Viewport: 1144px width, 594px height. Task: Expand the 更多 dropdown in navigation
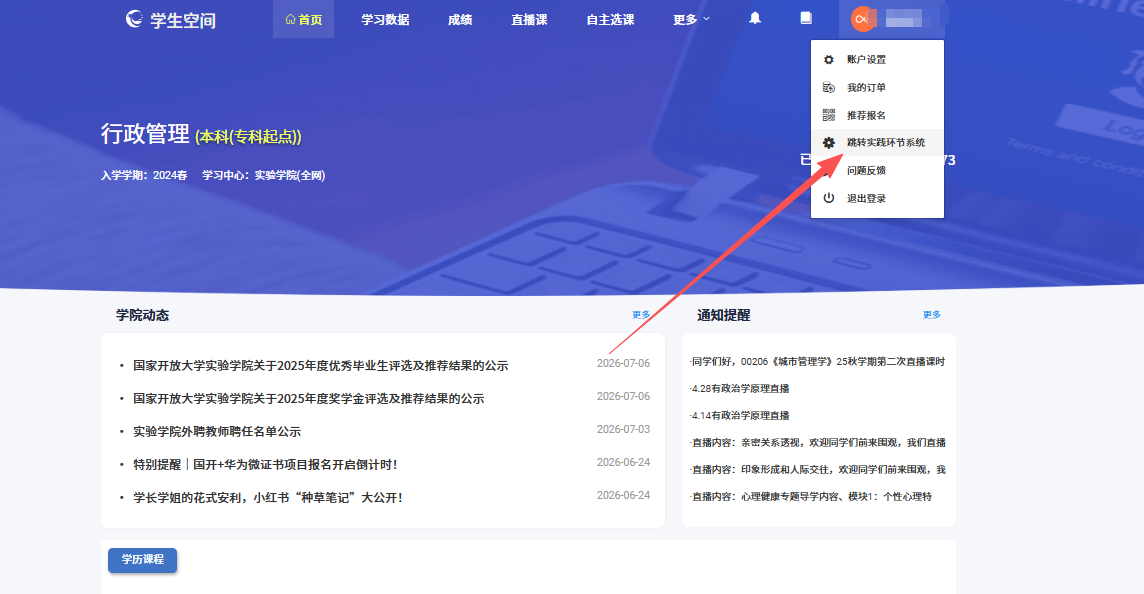tap(691, 20)
